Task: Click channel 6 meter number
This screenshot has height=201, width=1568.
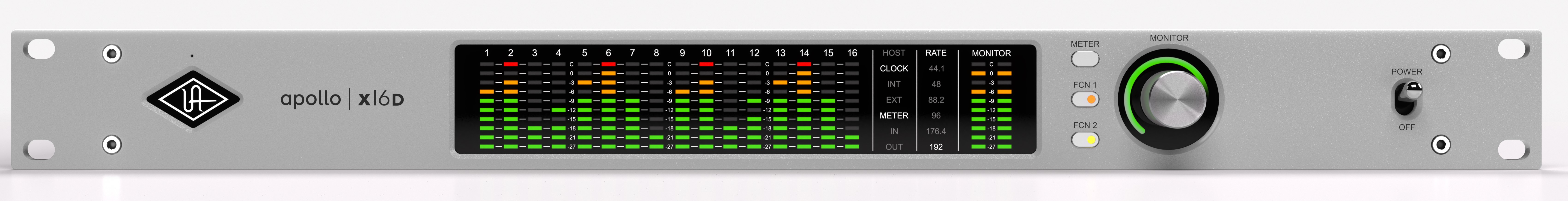Action: point(608,53)
